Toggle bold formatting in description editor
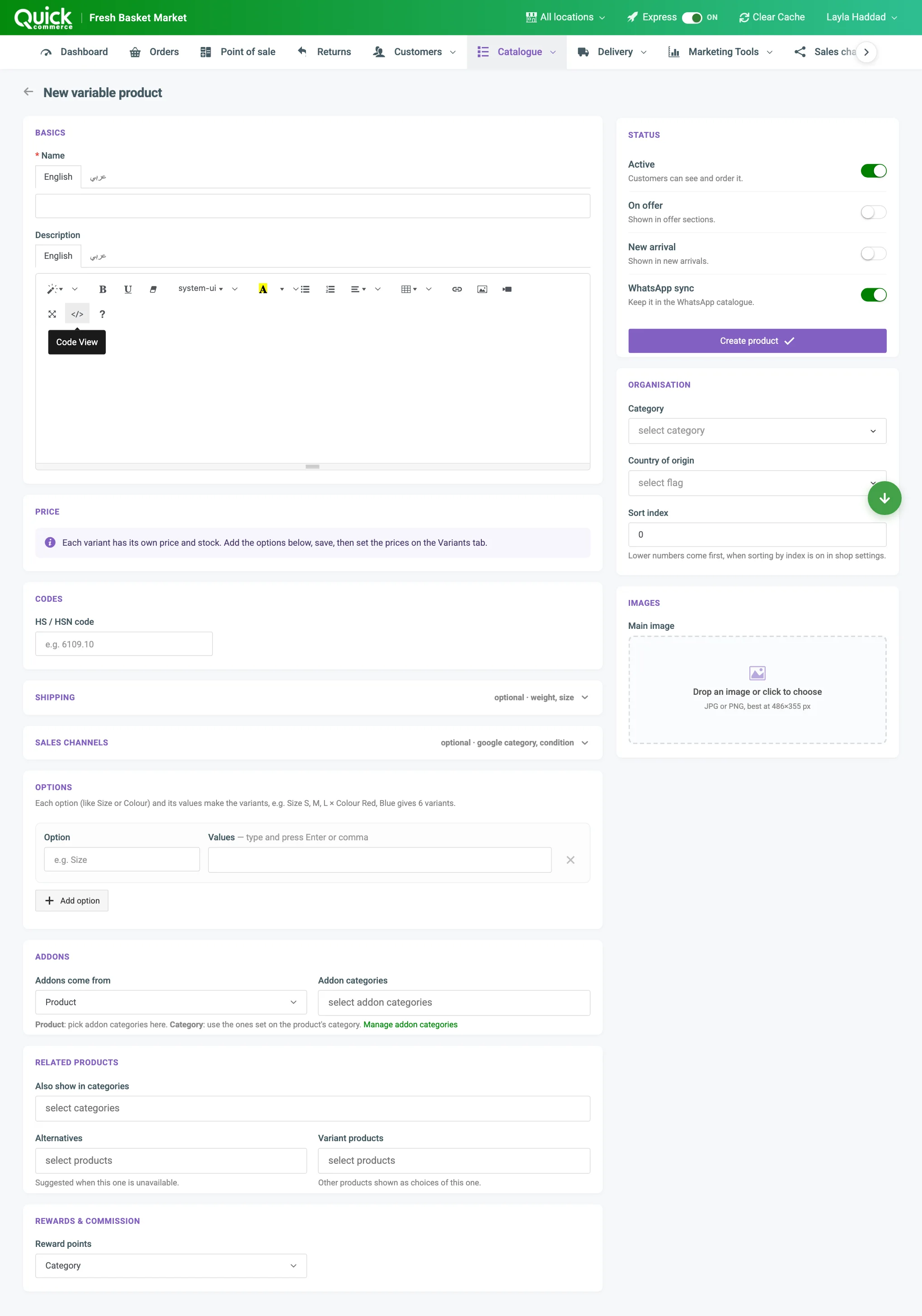Image resolution: width=922 pixels, height=1316 pixels. tap(103, 289)
